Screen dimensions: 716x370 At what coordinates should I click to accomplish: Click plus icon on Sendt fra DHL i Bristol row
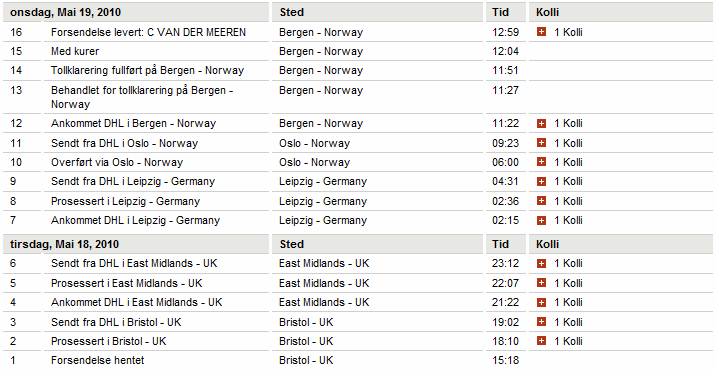point(542,322)
